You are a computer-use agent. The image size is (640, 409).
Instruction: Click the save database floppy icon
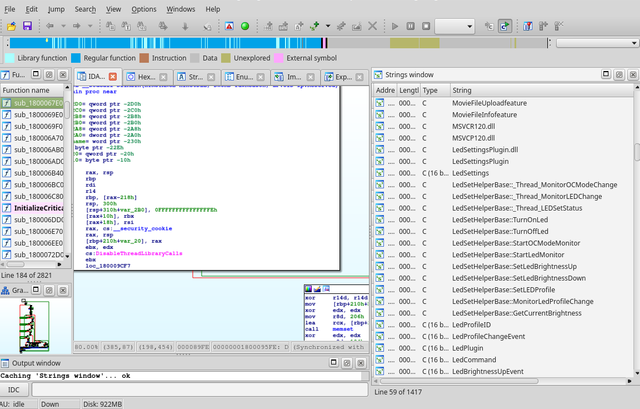[x=27, y=25]
